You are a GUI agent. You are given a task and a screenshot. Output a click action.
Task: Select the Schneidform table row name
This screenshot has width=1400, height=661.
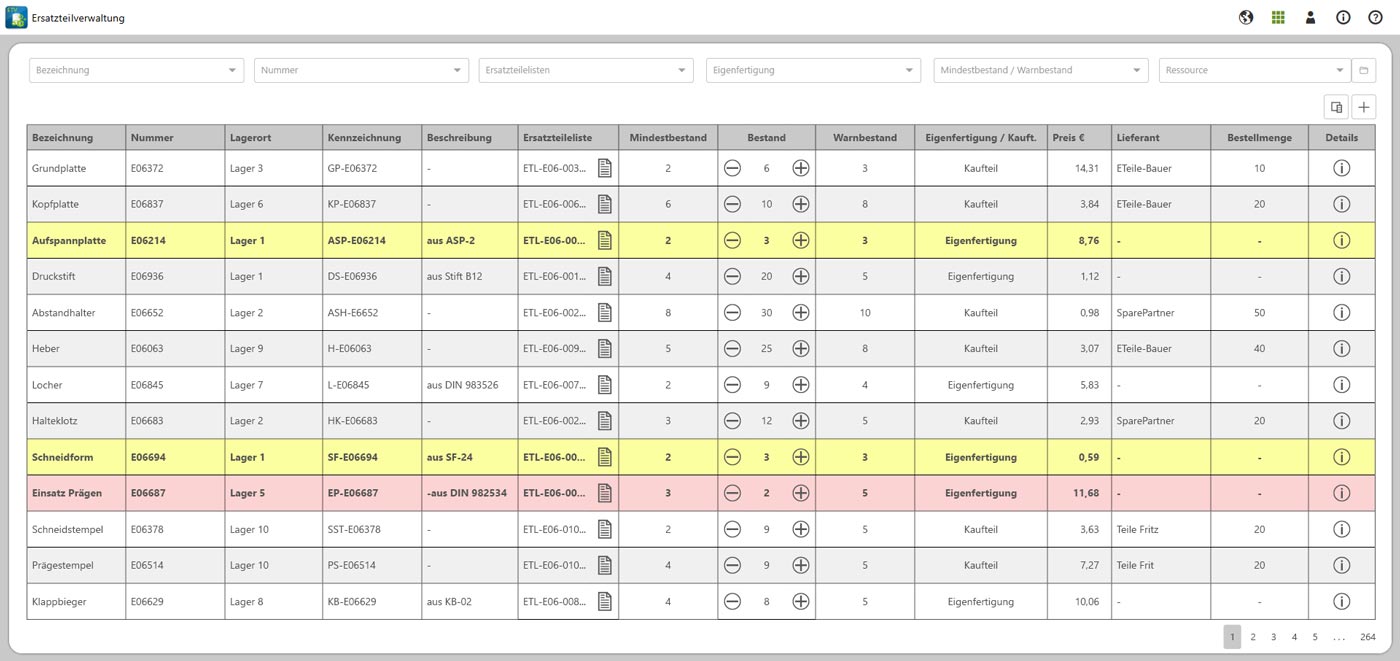tap(63, 457)
